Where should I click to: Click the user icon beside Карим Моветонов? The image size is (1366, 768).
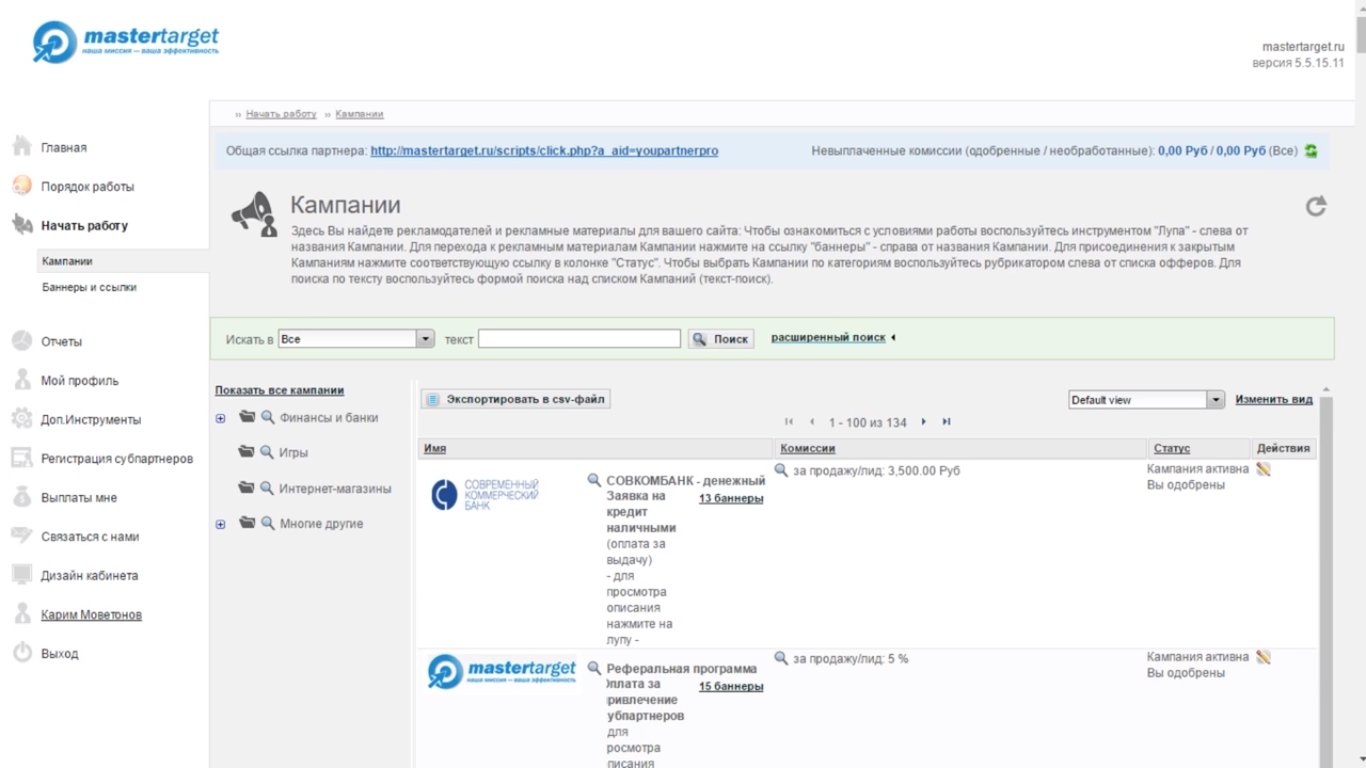22,614
